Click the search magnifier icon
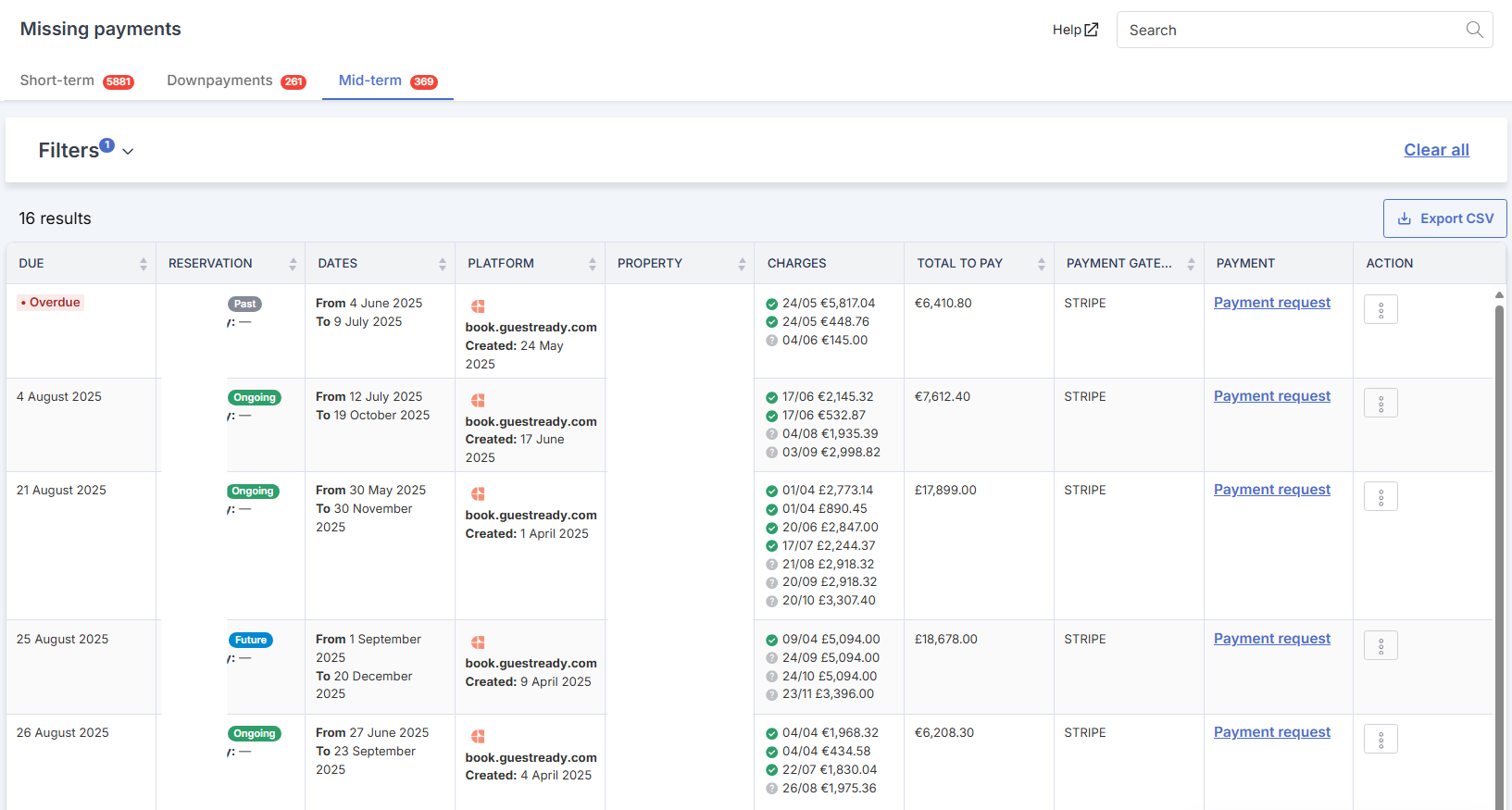The image size is (1512, 810). click(1474, 30)
